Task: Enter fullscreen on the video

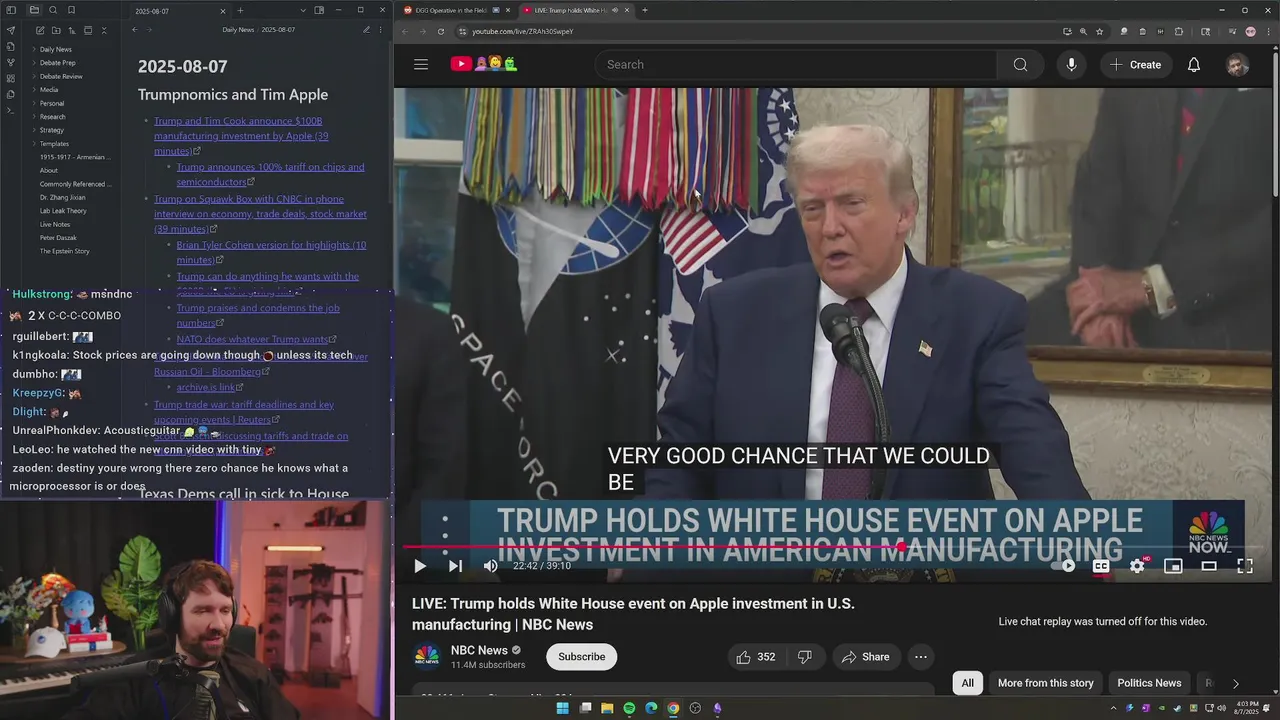Action: pos(1245,566)
